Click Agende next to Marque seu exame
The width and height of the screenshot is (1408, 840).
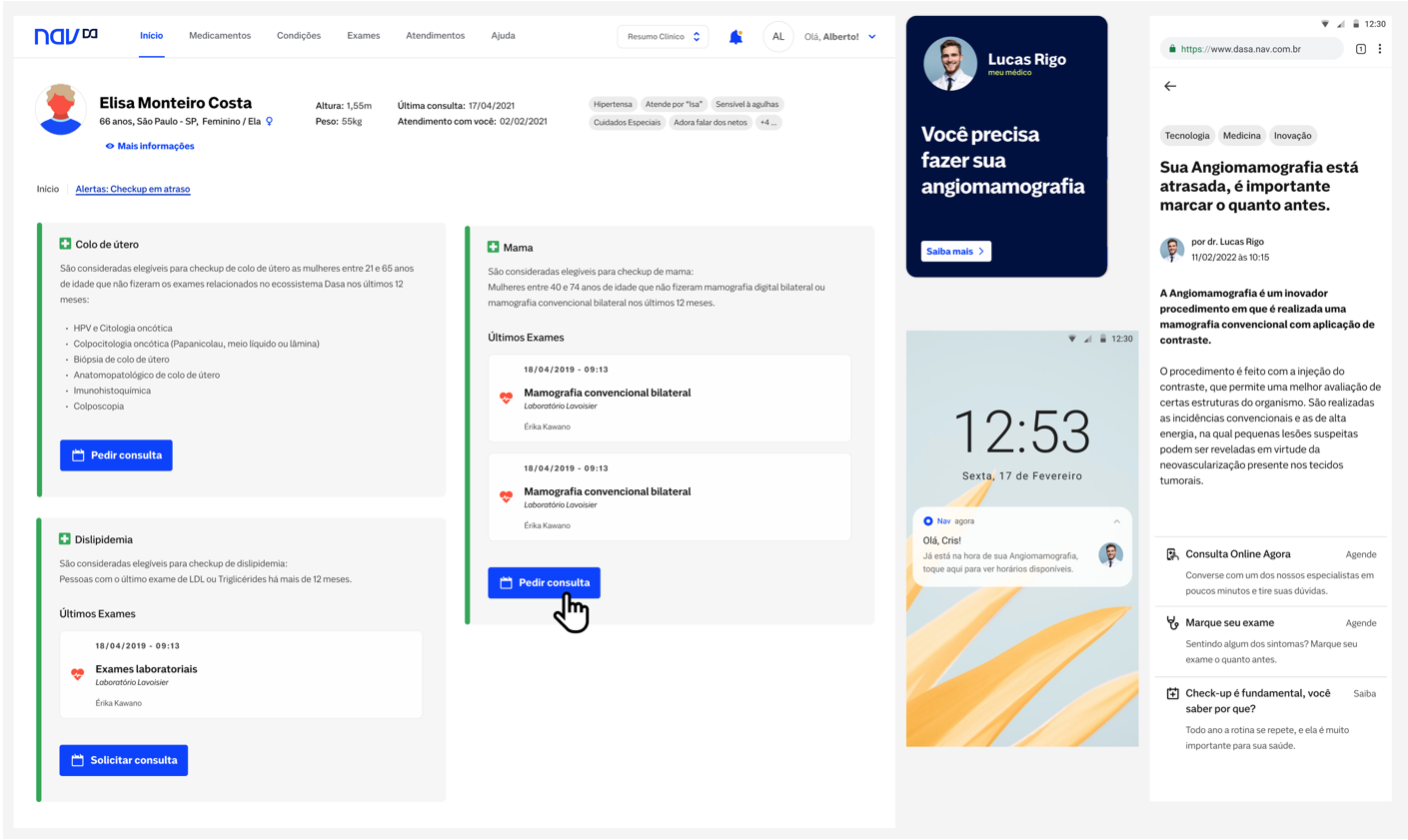[x=1361, y=623]
